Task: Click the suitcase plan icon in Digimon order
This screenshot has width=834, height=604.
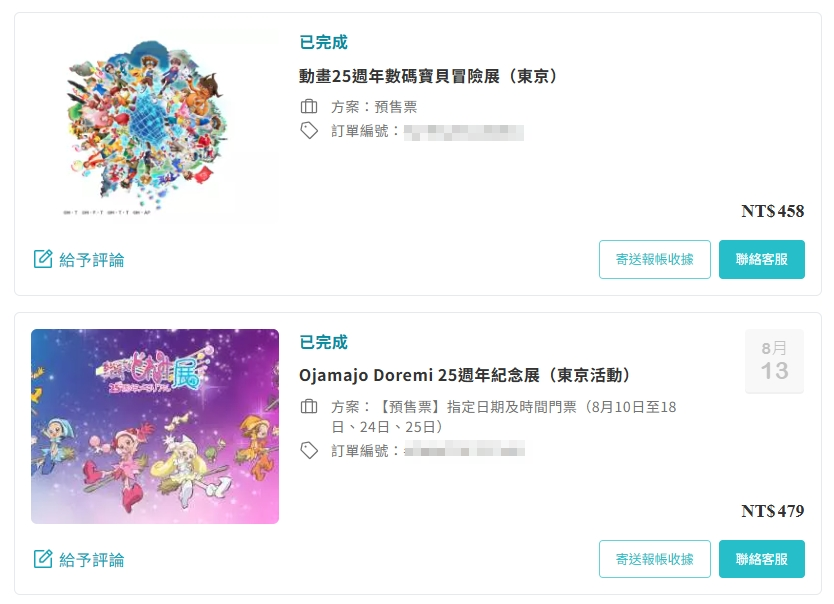Action: tap(309, 106)
